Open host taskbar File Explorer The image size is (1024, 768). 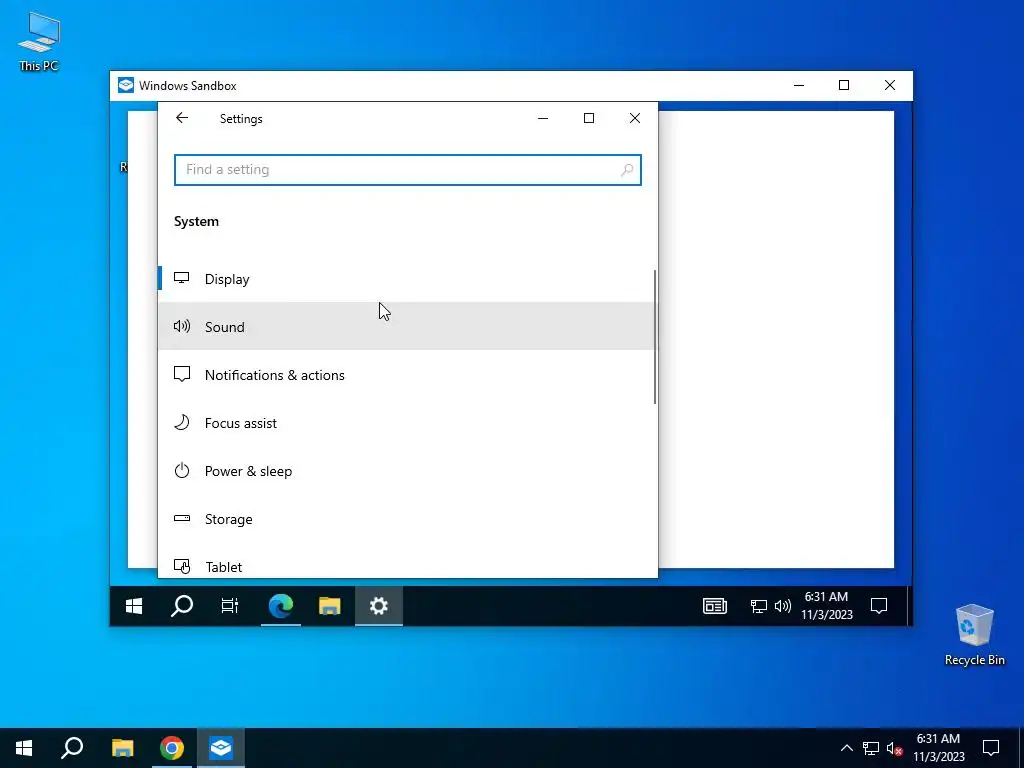[x=122, y=748]
